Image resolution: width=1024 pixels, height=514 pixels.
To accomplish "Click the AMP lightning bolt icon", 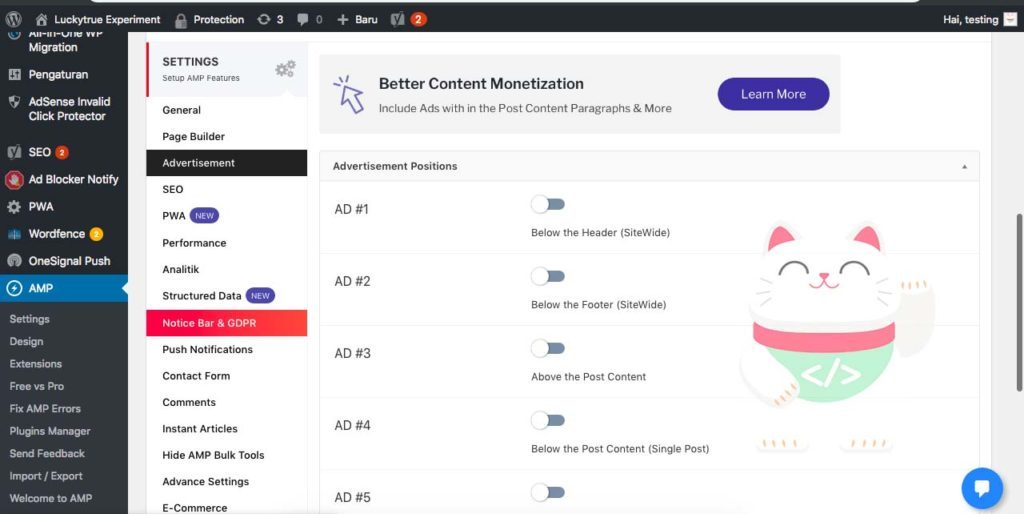I will pos(14,288).
